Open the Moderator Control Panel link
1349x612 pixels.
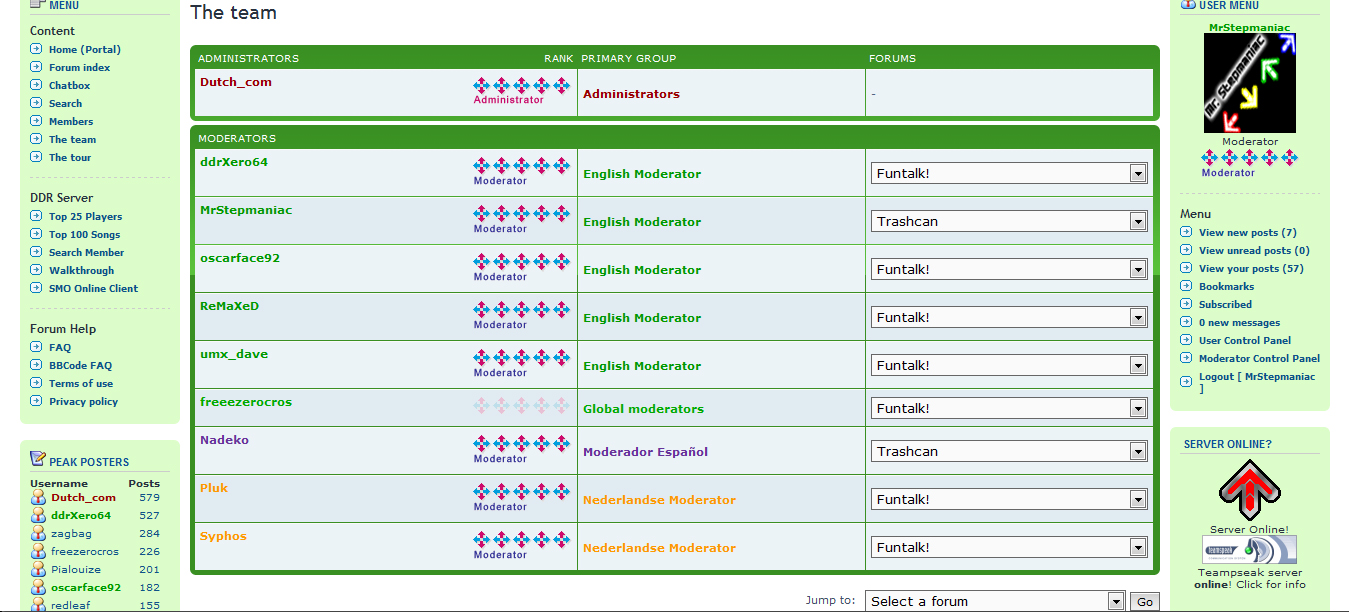point(1259,359)
